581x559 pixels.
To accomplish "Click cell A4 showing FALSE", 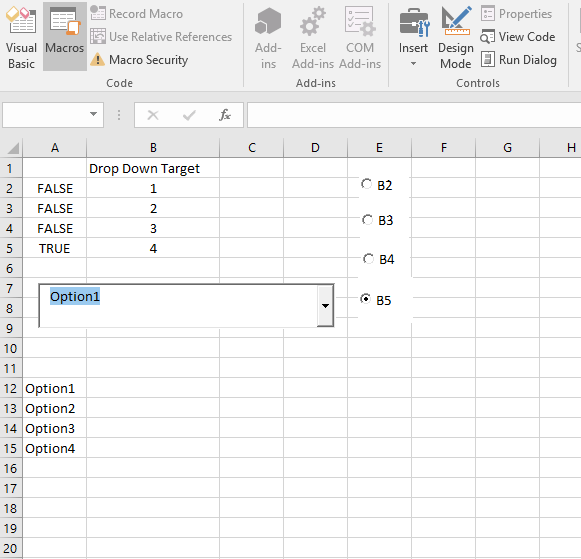I will click(x=55, y=229).
